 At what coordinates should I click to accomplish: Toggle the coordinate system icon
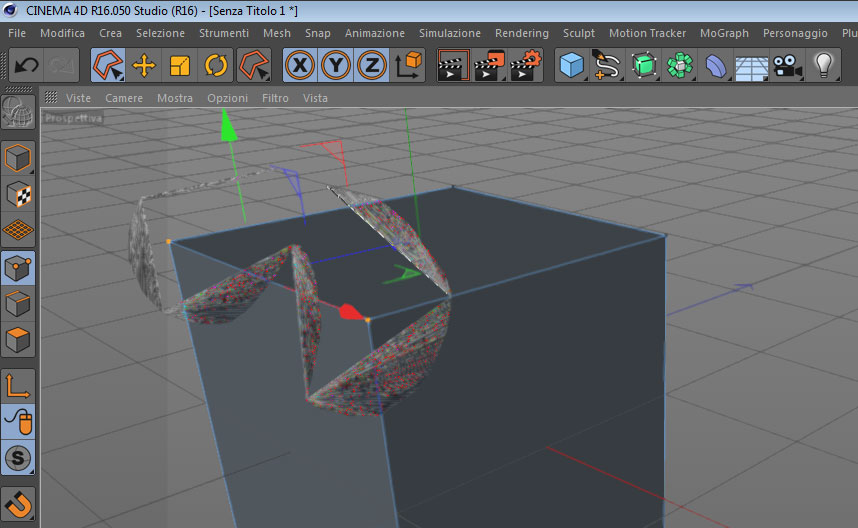pyautogui.click(x=408, y=66)
